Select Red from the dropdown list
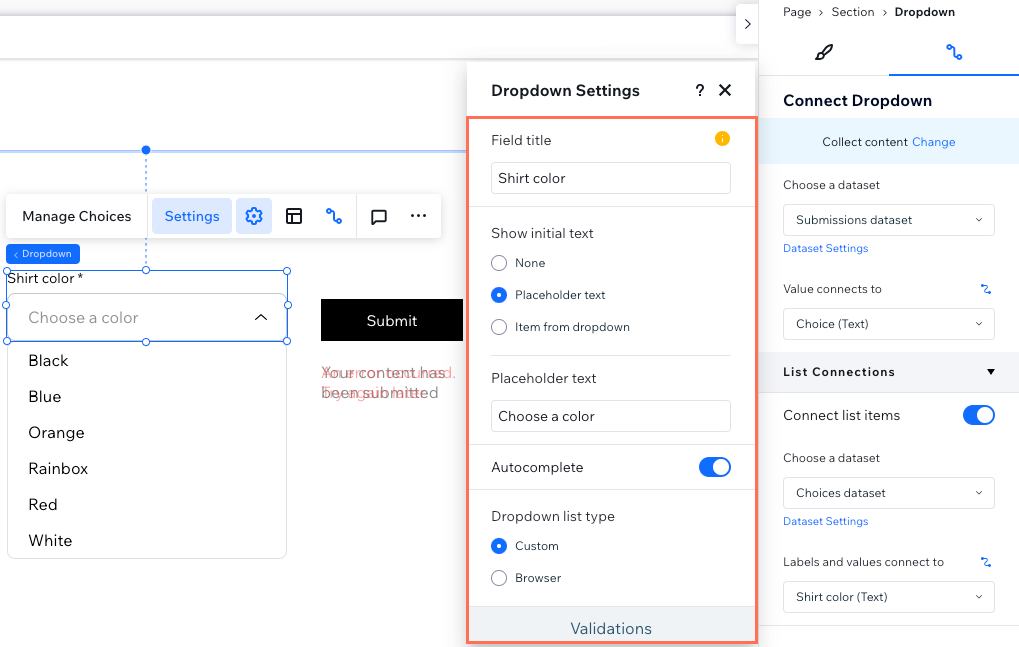This screenshot has height=647, width=1019. [147, 505]
